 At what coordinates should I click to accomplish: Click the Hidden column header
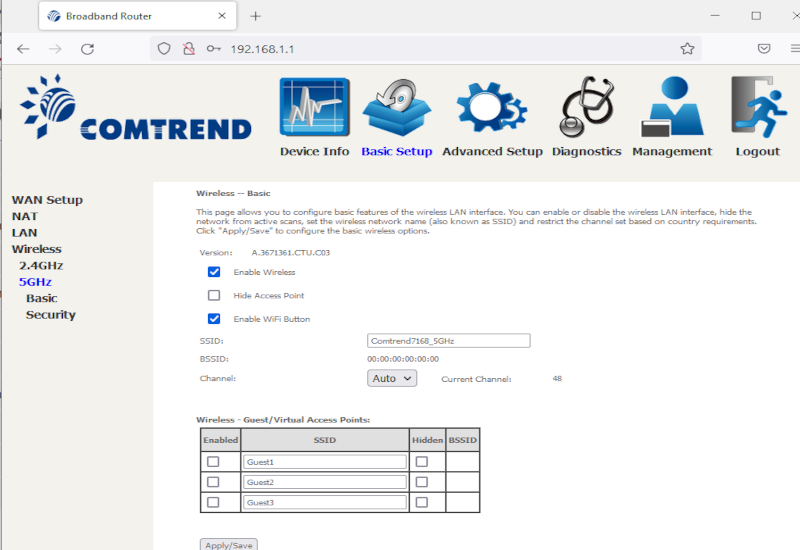[428, 440]
